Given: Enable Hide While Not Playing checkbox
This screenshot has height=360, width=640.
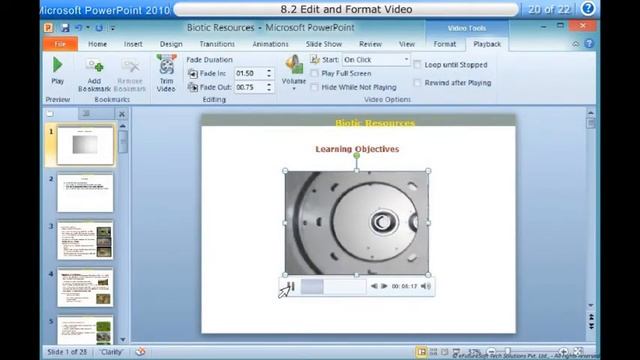Looking at the screenshot, I should pyautogui.click(x=314, y=87).
